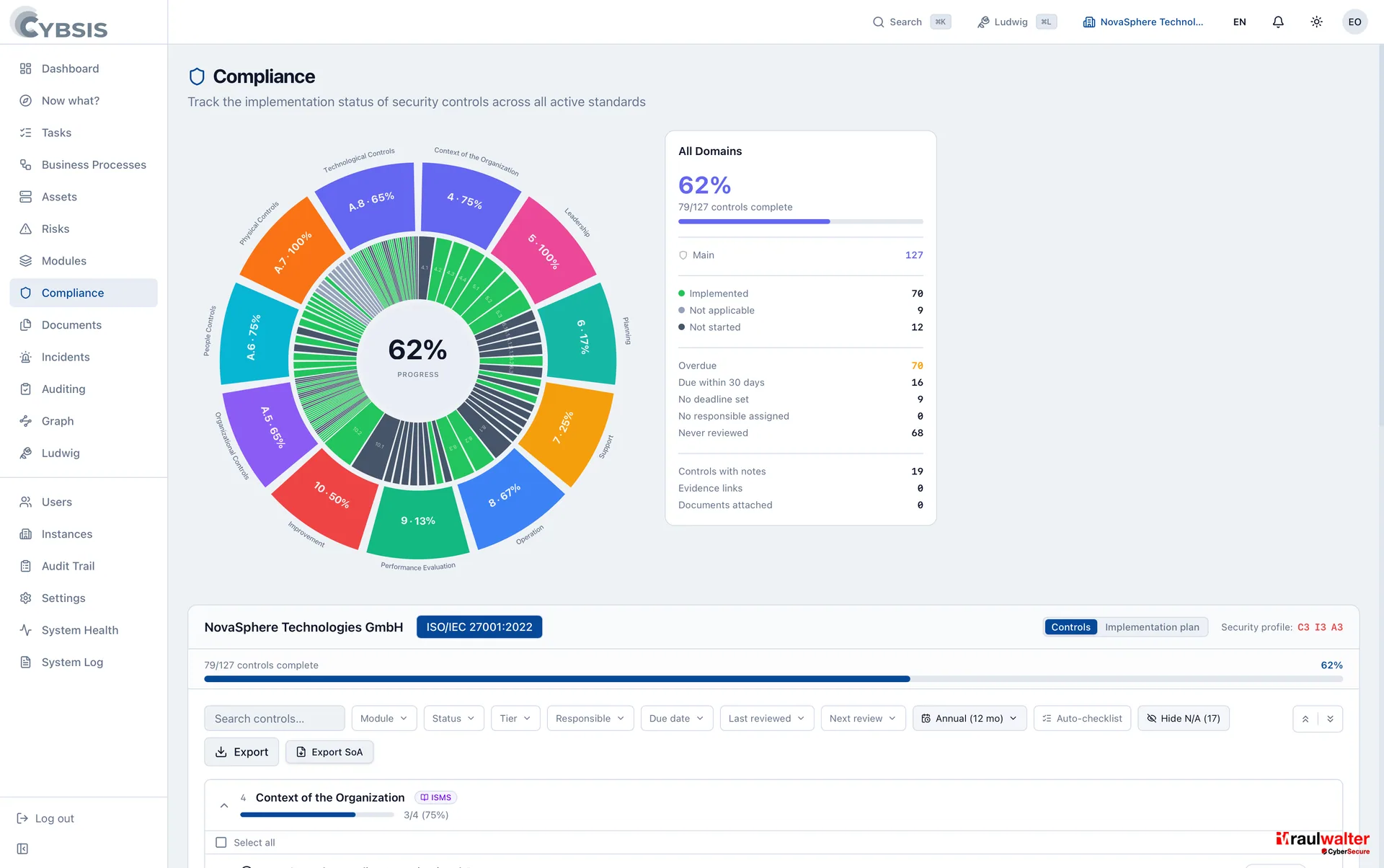Collapse Context of the Organization section
1384x868 pixels.
224,805
